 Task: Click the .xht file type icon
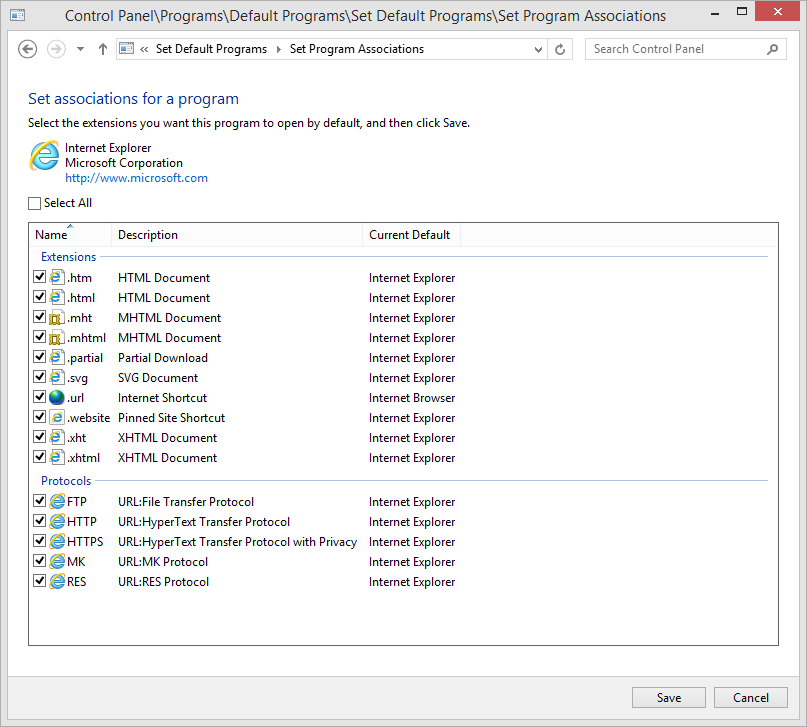(57, 437)
